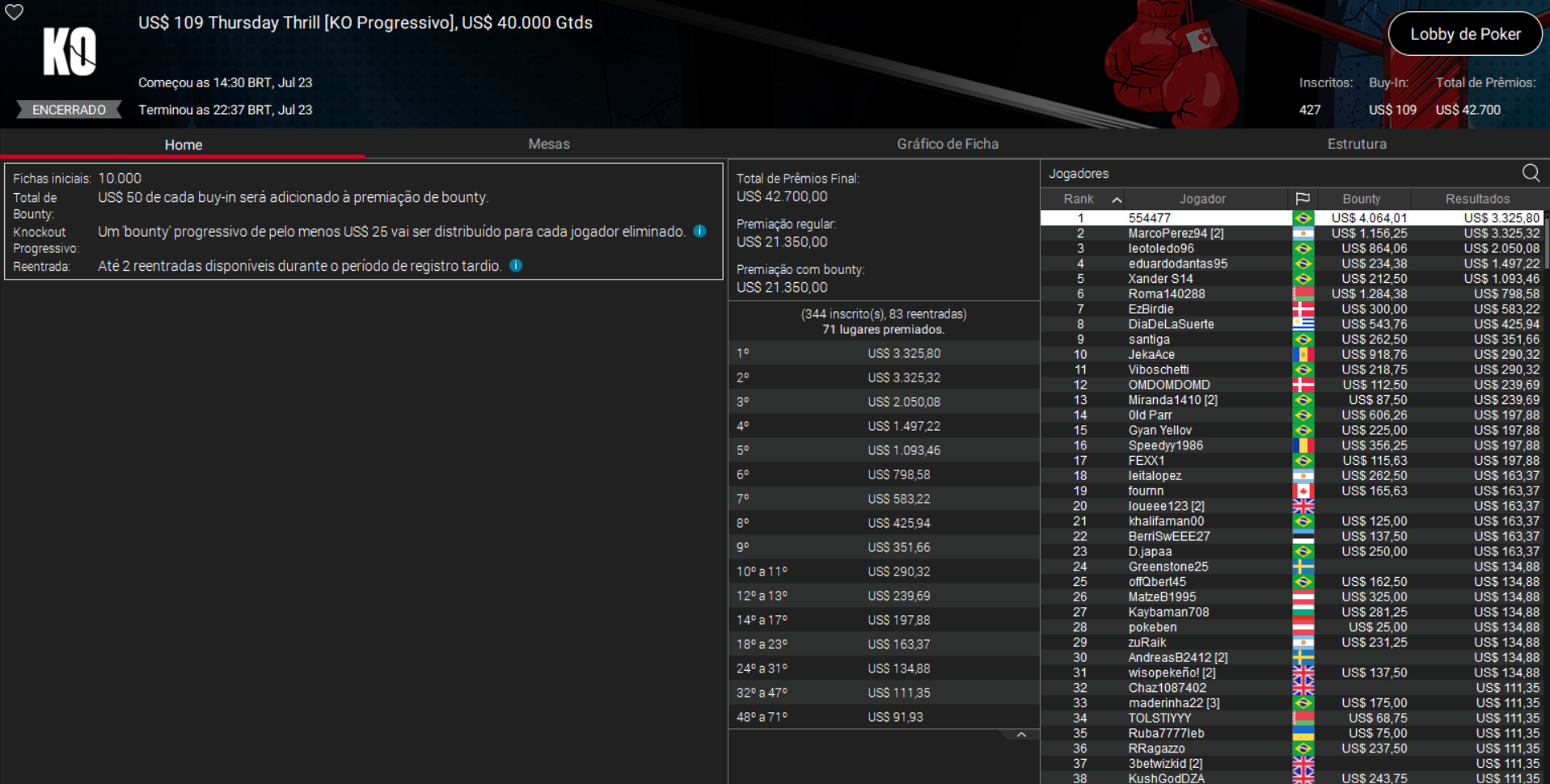Click the info icon beside Reentrada text
Screen dimensions: 1550x784
click(516, 265)
